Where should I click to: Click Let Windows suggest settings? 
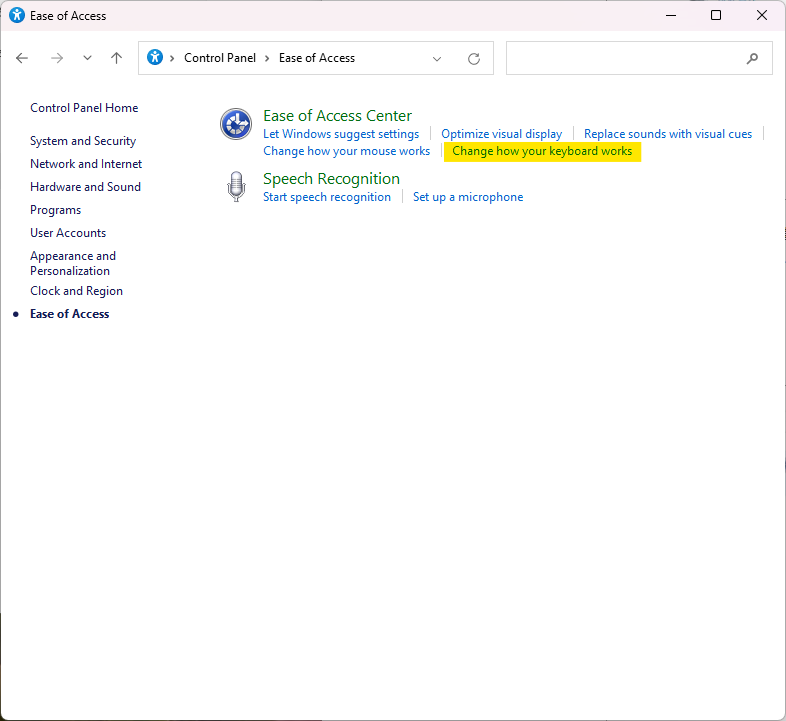point(341,134)
